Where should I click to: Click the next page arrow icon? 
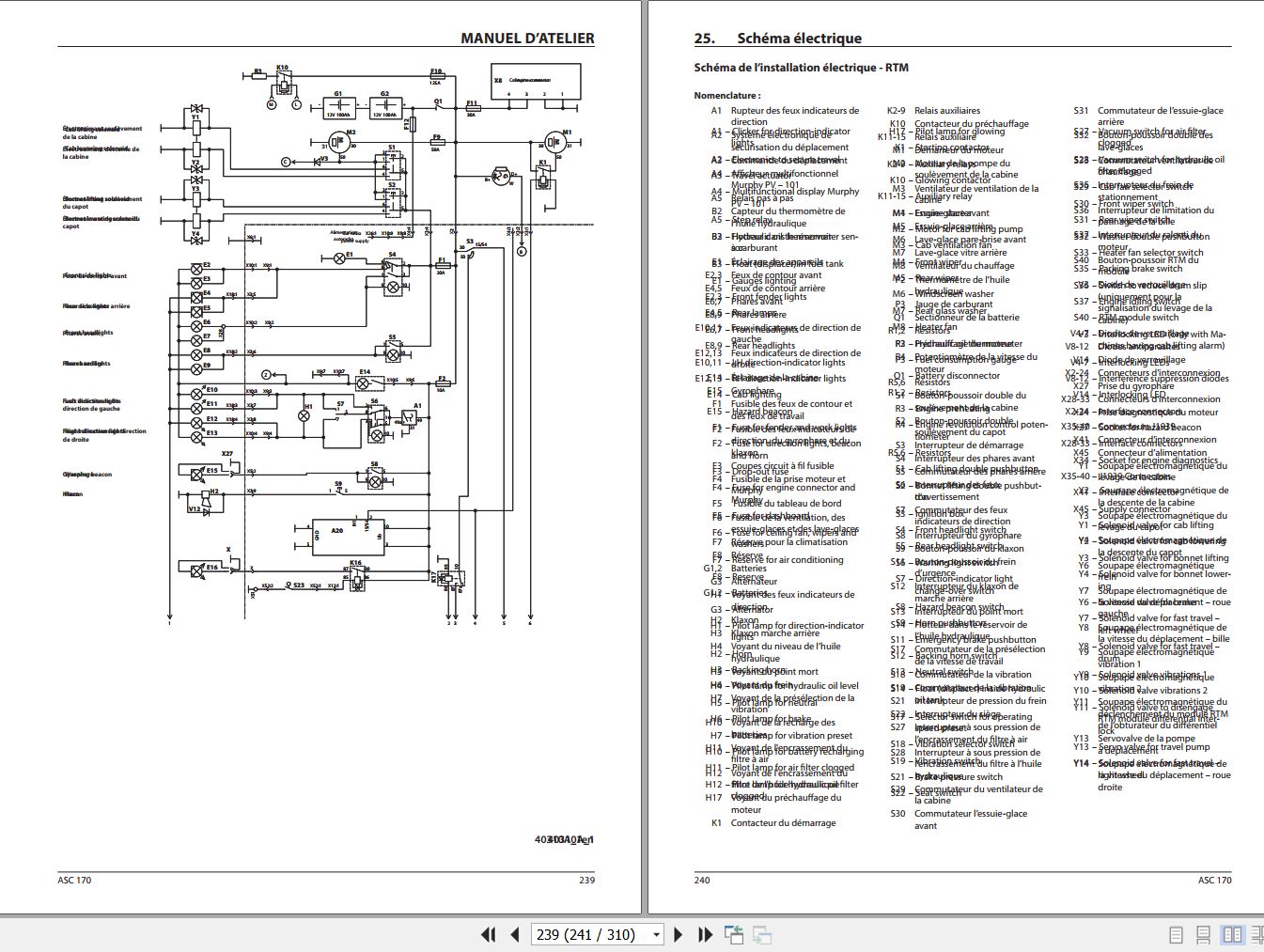click(x=677, y=934)
